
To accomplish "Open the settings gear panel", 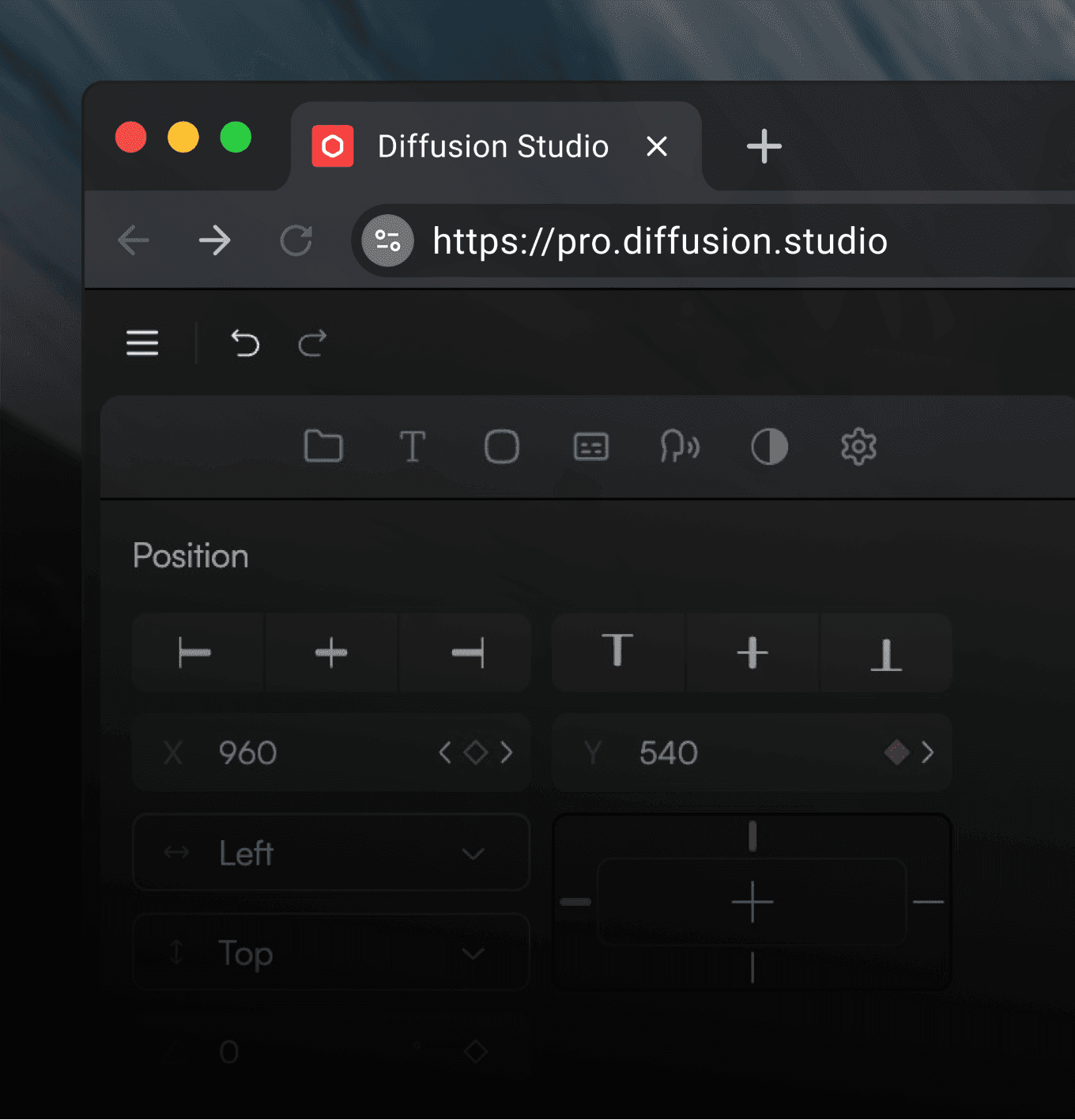I will [858, 447].
